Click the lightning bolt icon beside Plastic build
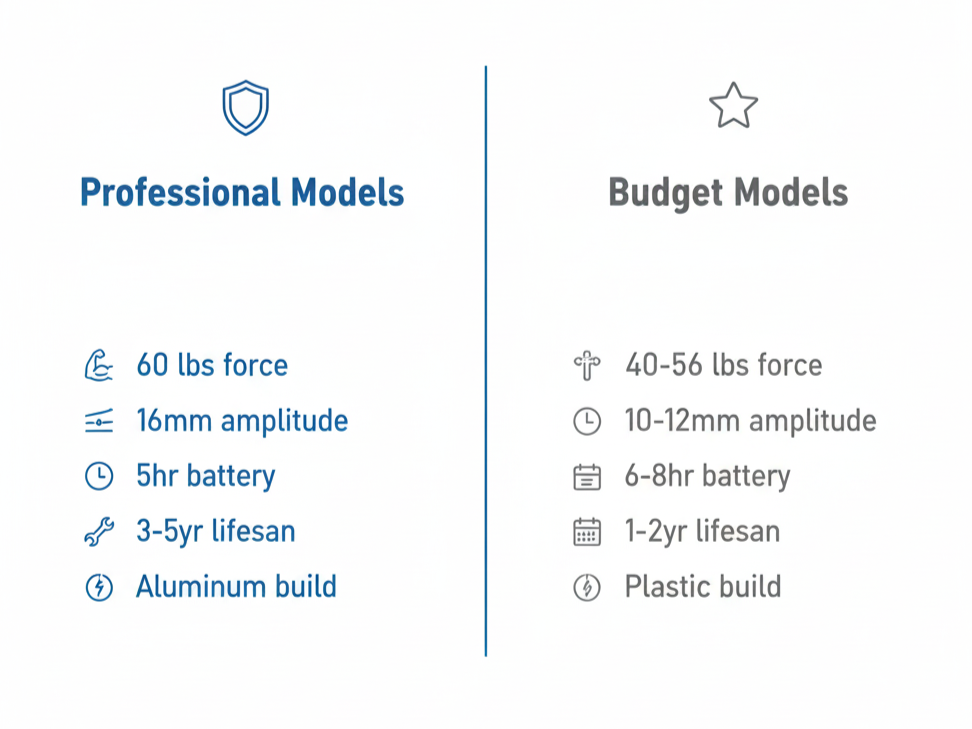This screenshot has height=729, width=972. pyautogui.click(x=587, y=587)
